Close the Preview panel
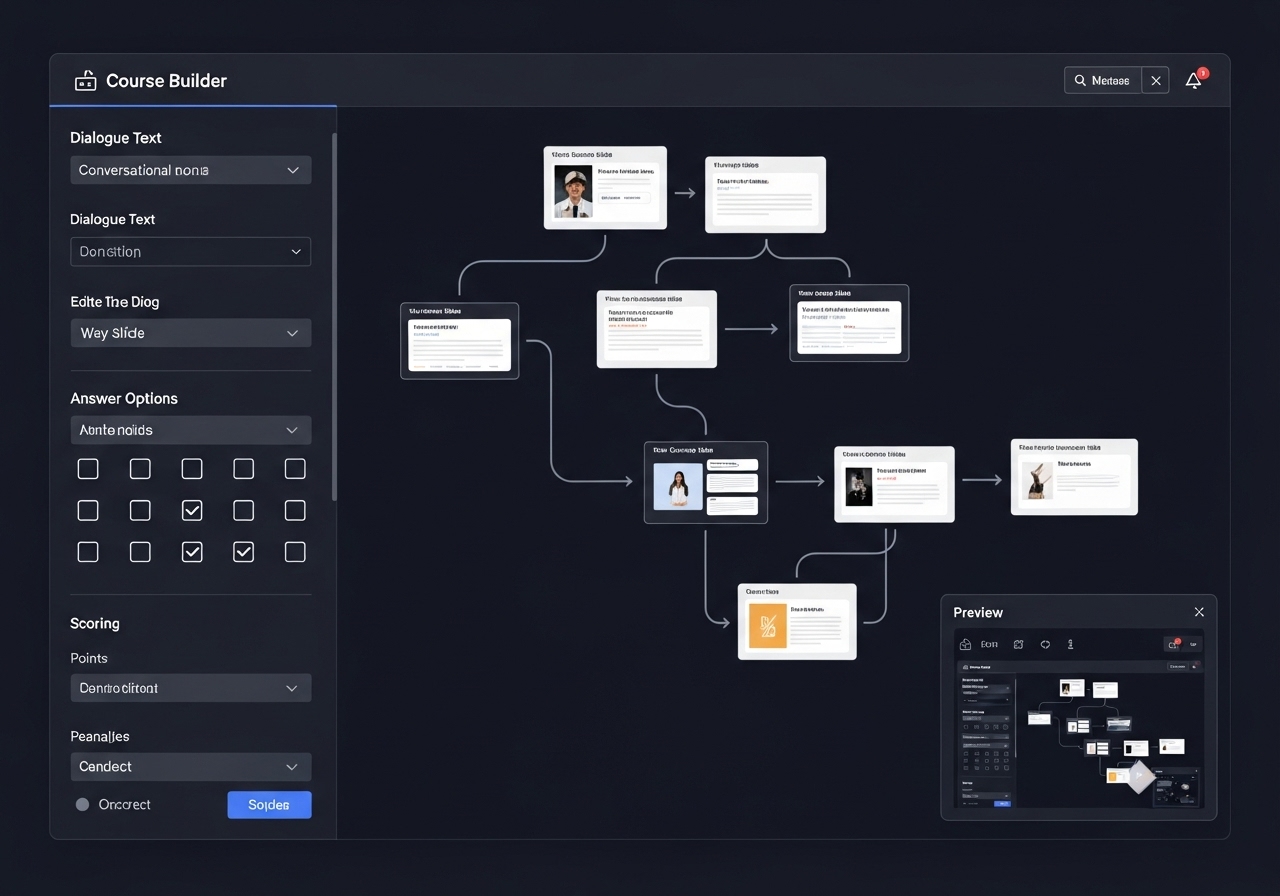This screenshot has width=1280, height=896. pyautogui.click(x=1199, y=612)
